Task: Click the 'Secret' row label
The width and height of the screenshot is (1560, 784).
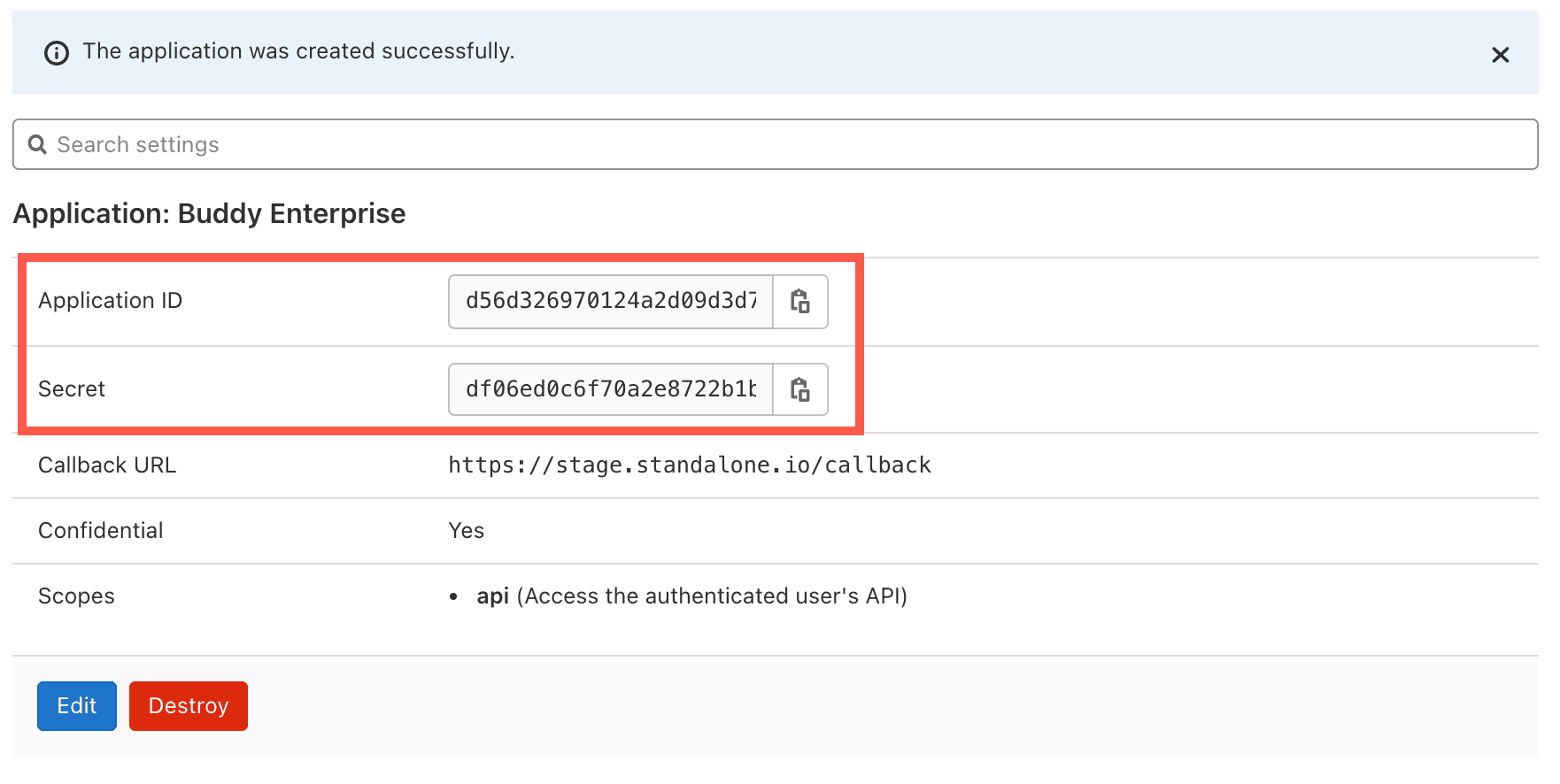Action: (72, 389)
